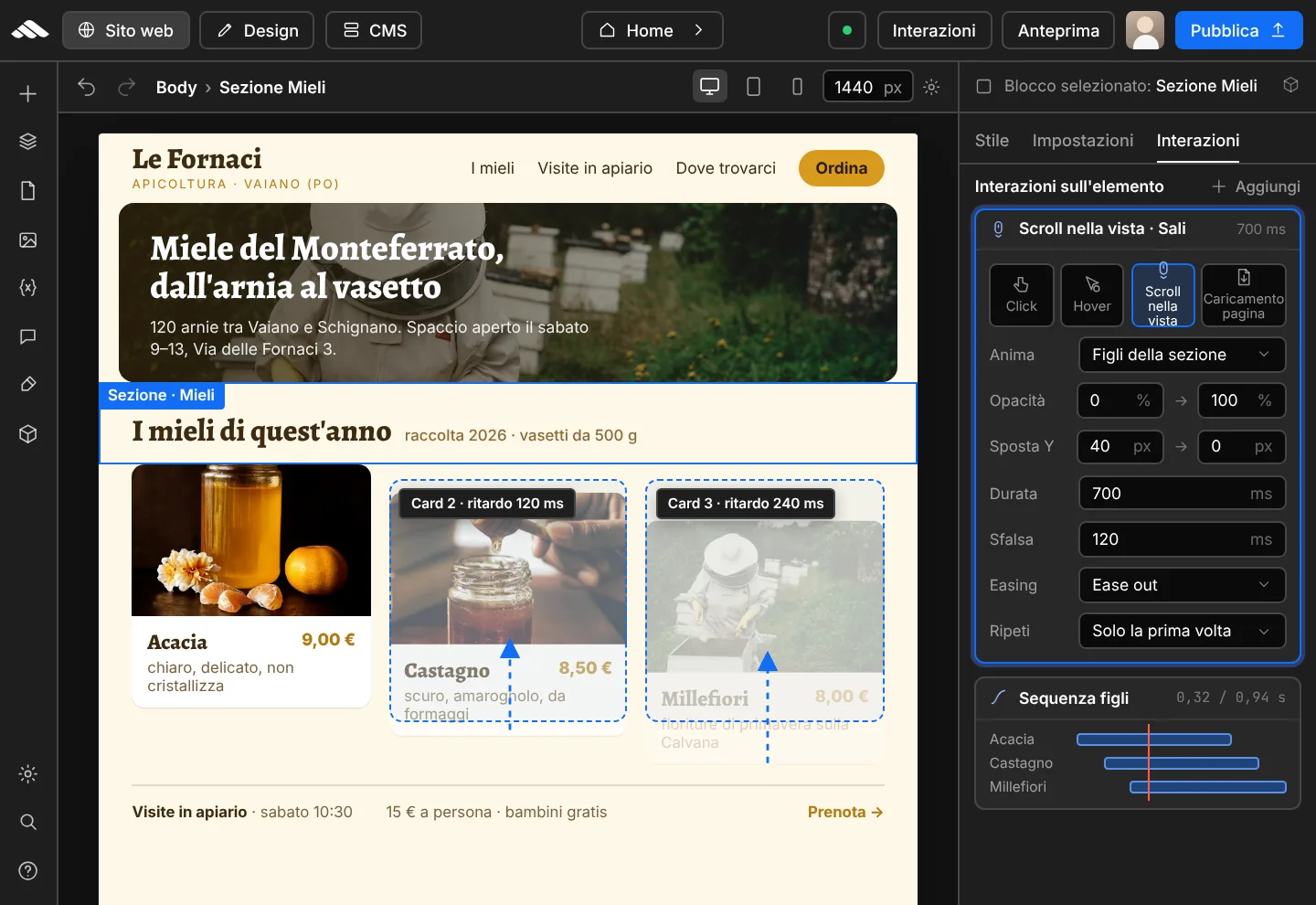Click the redo arrow

coord(126,87)
